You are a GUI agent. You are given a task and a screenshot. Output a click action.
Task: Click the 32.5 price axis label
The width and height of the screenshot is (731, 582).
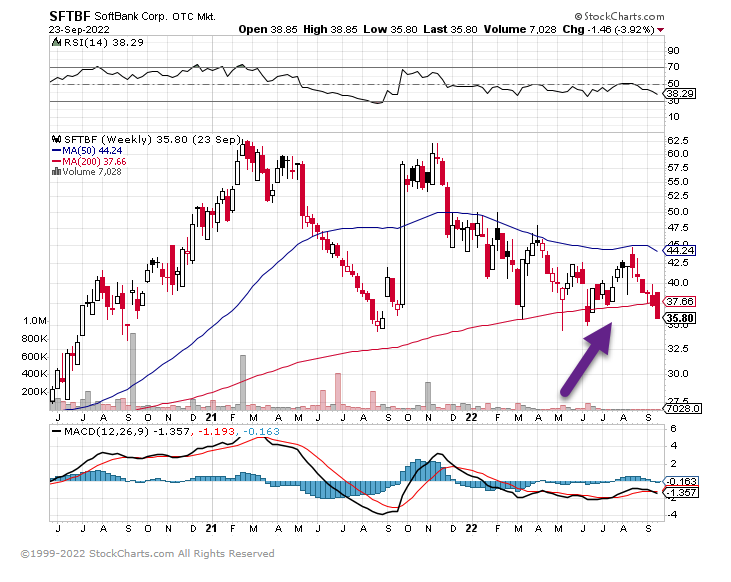678,348
